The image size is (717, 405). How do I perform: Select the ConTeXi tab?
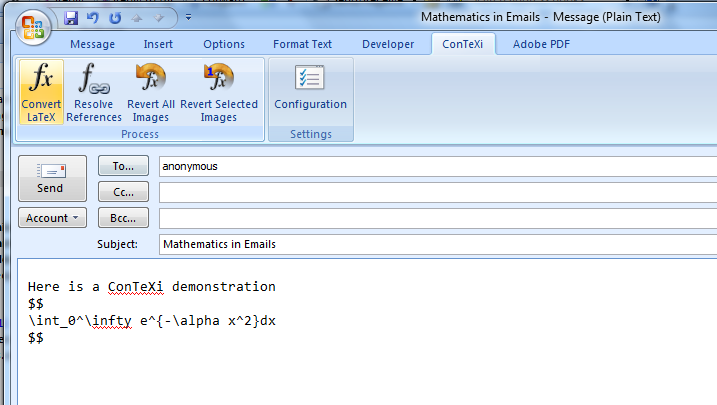462,44
